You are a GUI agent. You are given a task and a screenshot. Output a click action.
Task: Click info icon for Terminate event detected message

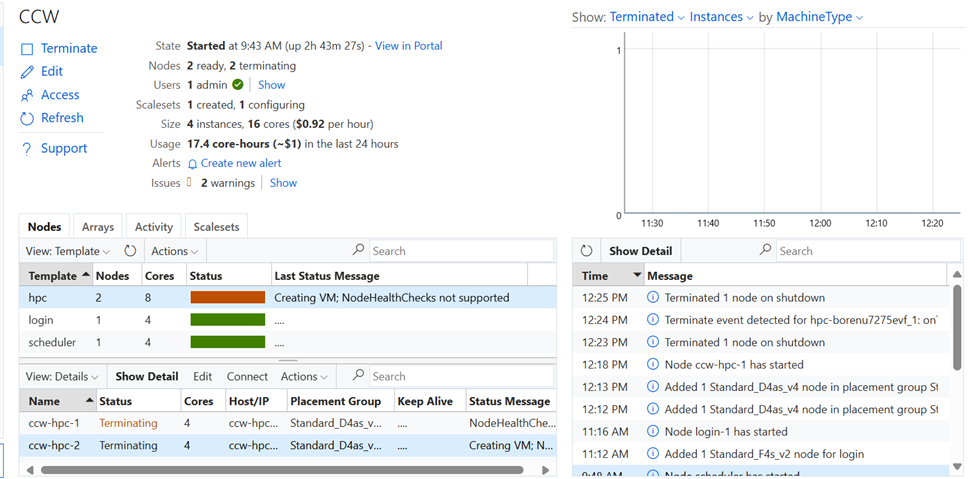pos(652,320)
